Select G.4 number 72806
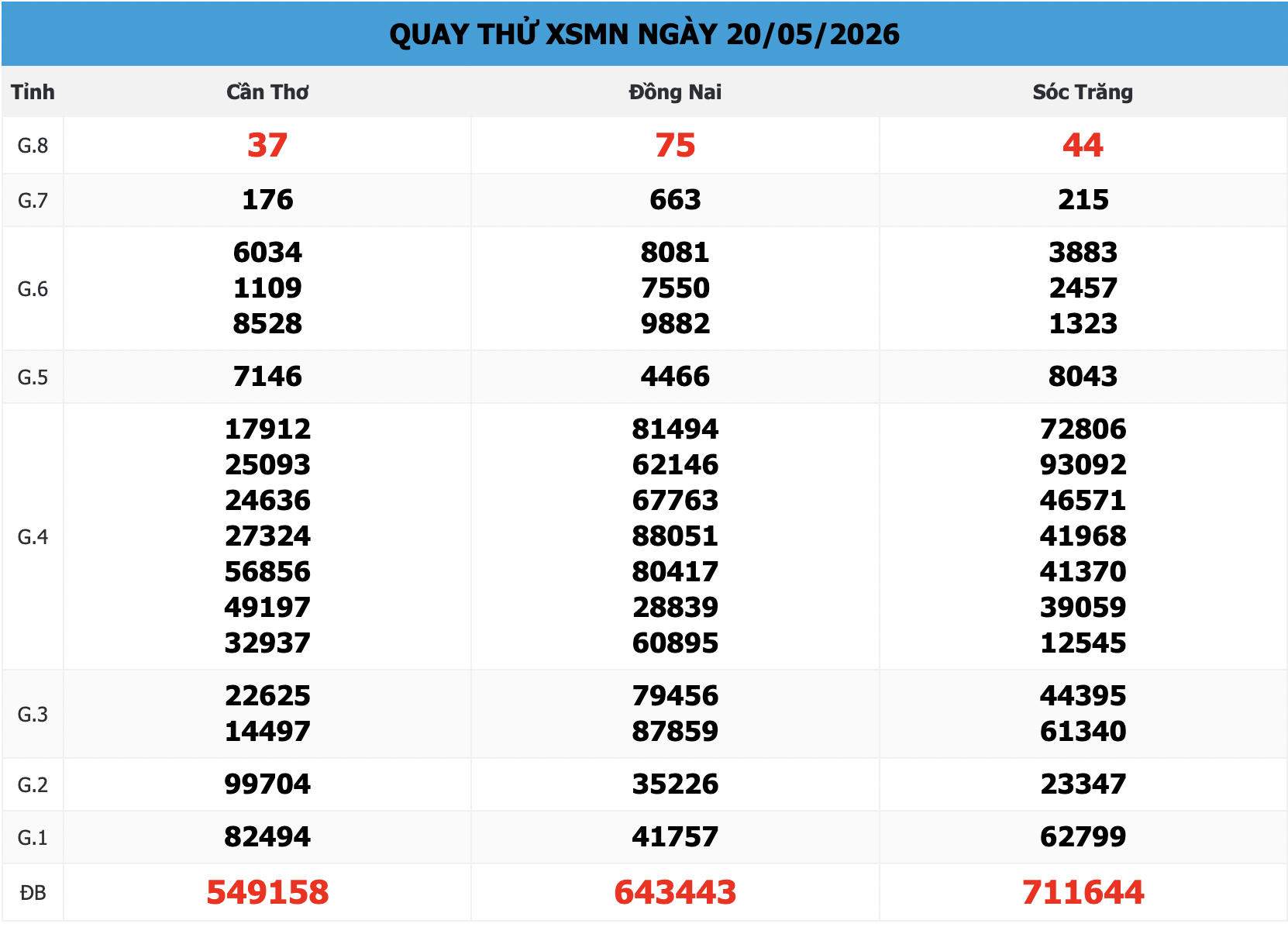1288x927 pixels. pyautogui.click(x=1083, y=429)
